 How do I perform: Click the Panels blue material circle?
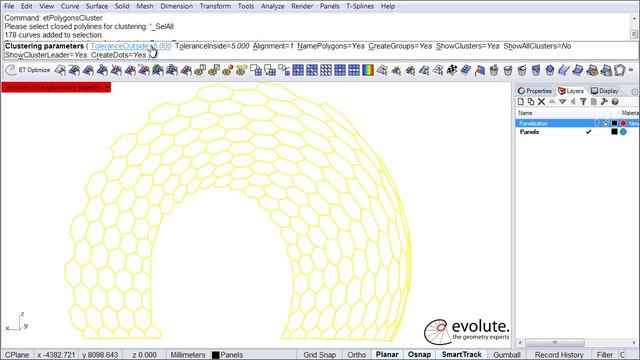pos(623,132)
